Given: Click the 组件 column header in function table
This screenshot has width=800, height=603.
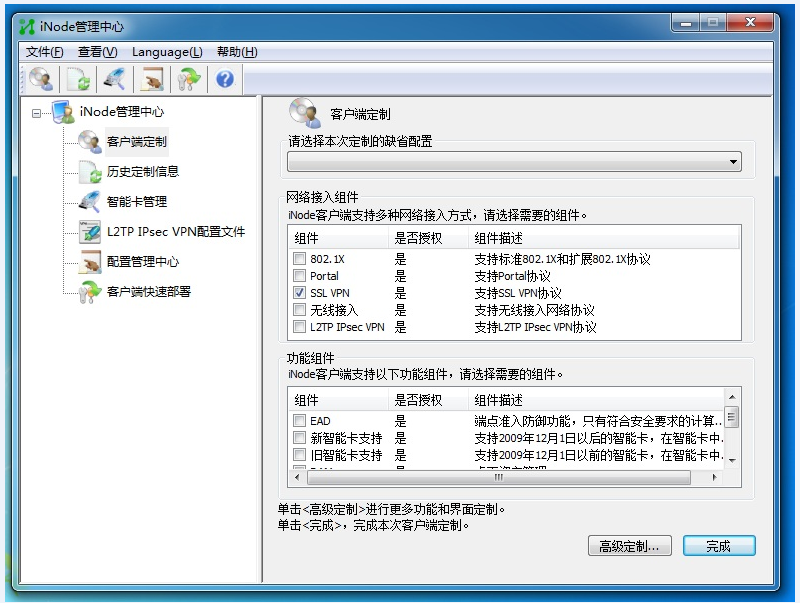Looking at the screenshot, I should pyautogui.click(x=338, y=400).
